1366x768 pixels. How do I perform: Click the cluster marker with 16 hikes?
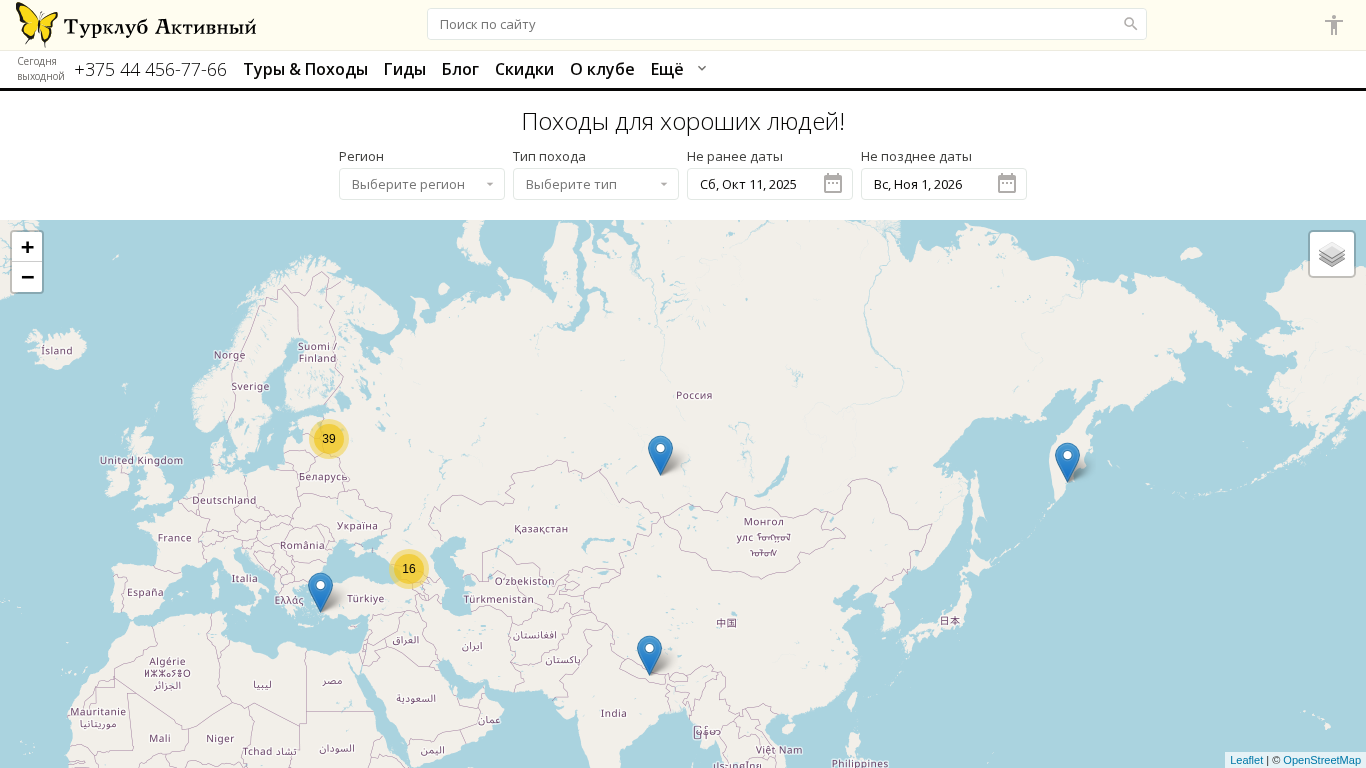409,569
